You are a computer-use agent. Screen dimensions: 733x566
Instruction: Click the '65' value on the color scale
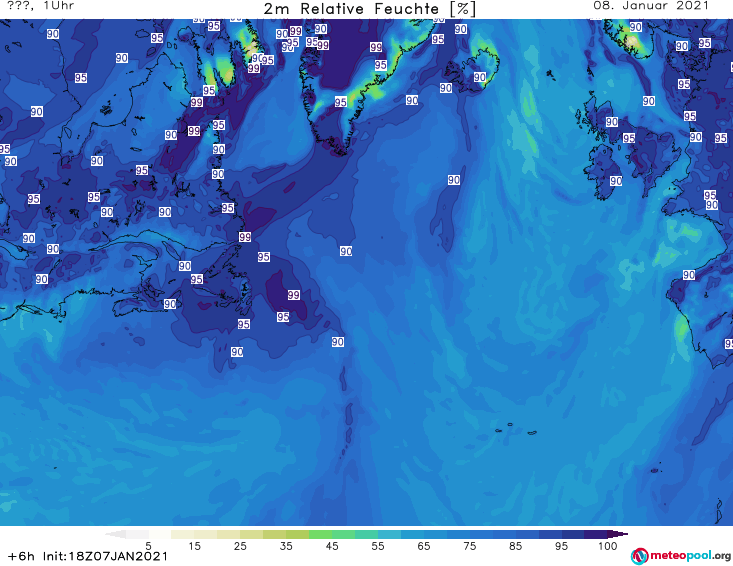pyautogui.click(x=423, y=546)
